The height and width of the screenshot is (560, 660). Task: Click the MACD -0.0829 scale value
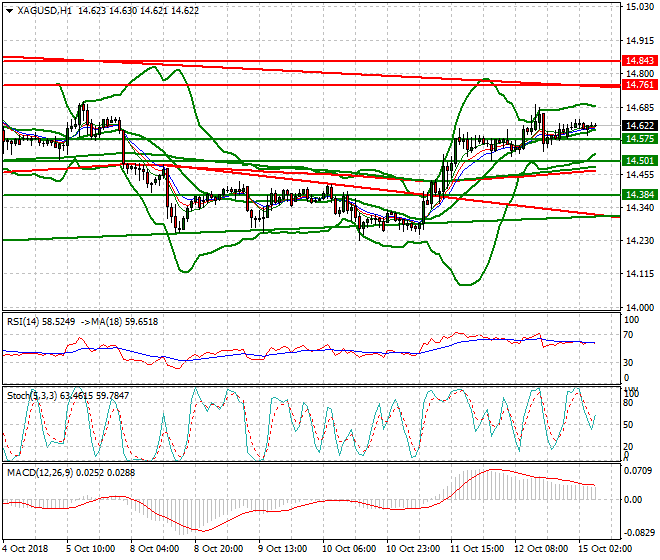[639, 533]
